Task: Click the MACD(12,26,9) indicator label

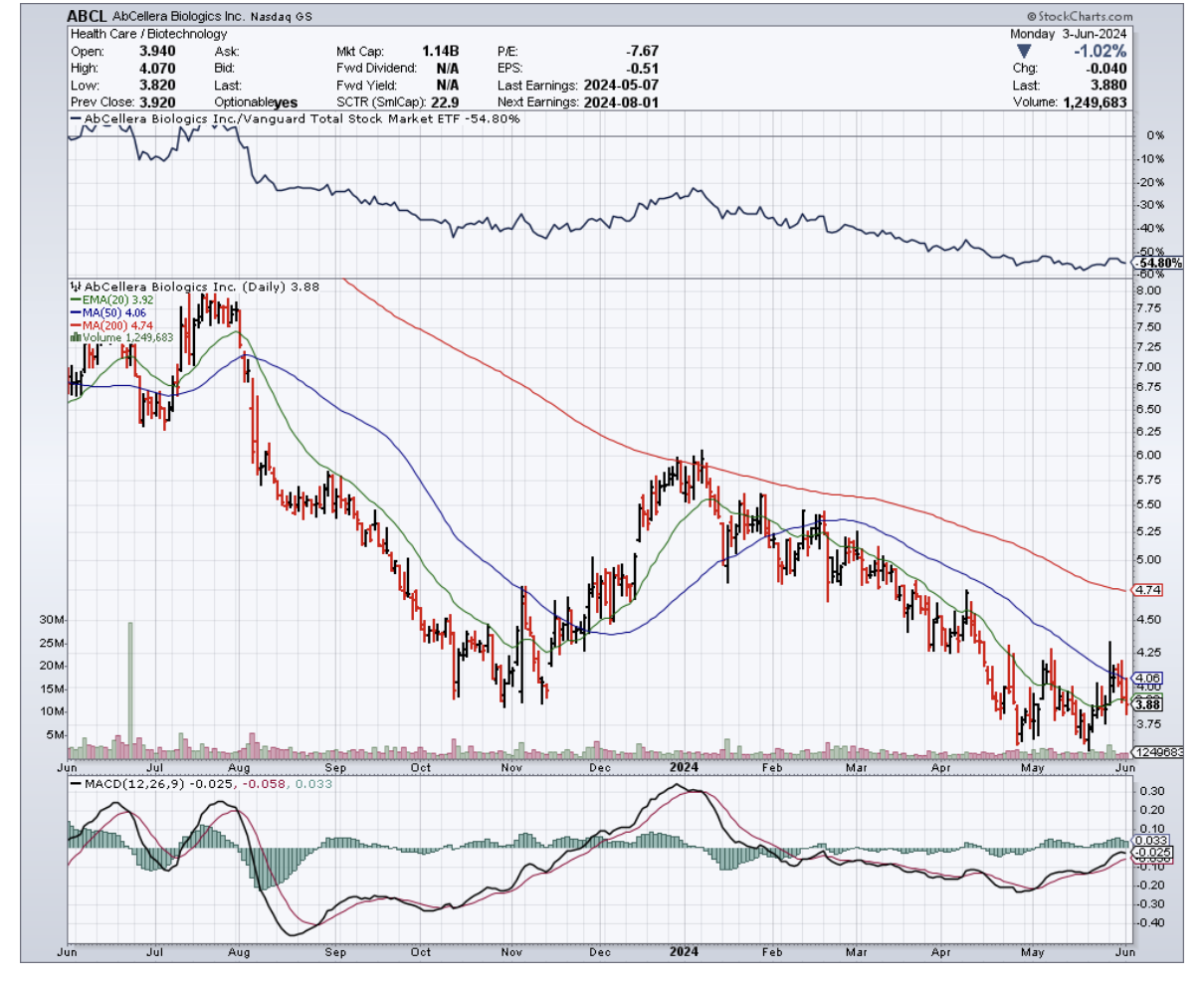Action: (125, 784)
